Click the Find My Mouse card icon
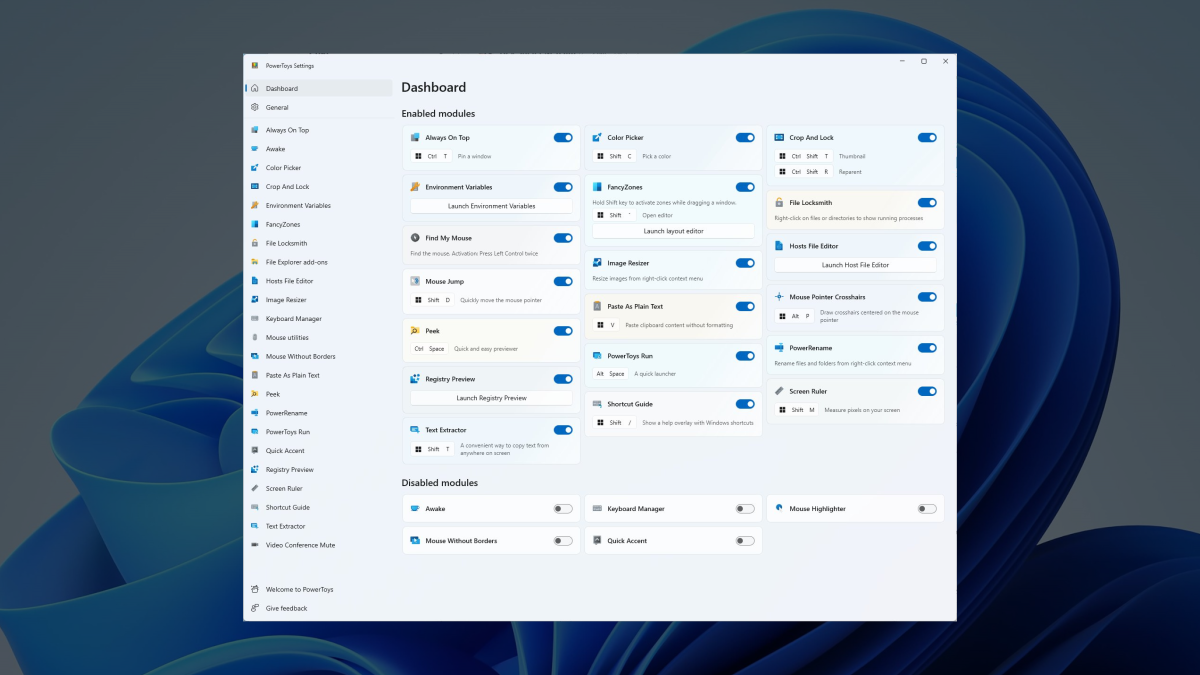The width and height of the screenshot is (1200, 675). 415,238
